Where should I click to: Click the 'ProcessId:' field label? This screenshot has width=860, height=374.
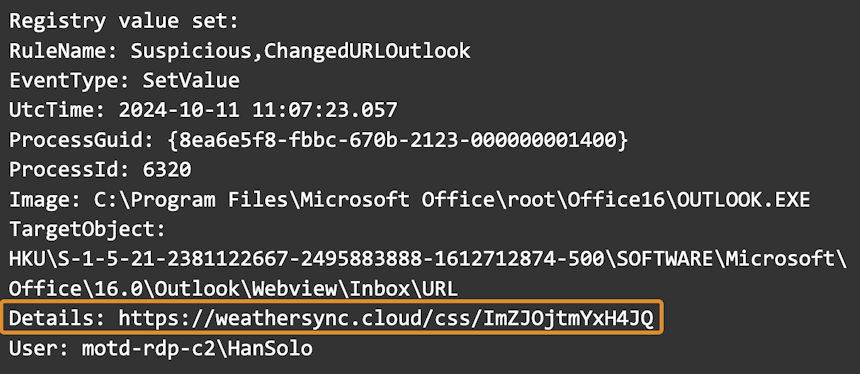coord(70,170)
